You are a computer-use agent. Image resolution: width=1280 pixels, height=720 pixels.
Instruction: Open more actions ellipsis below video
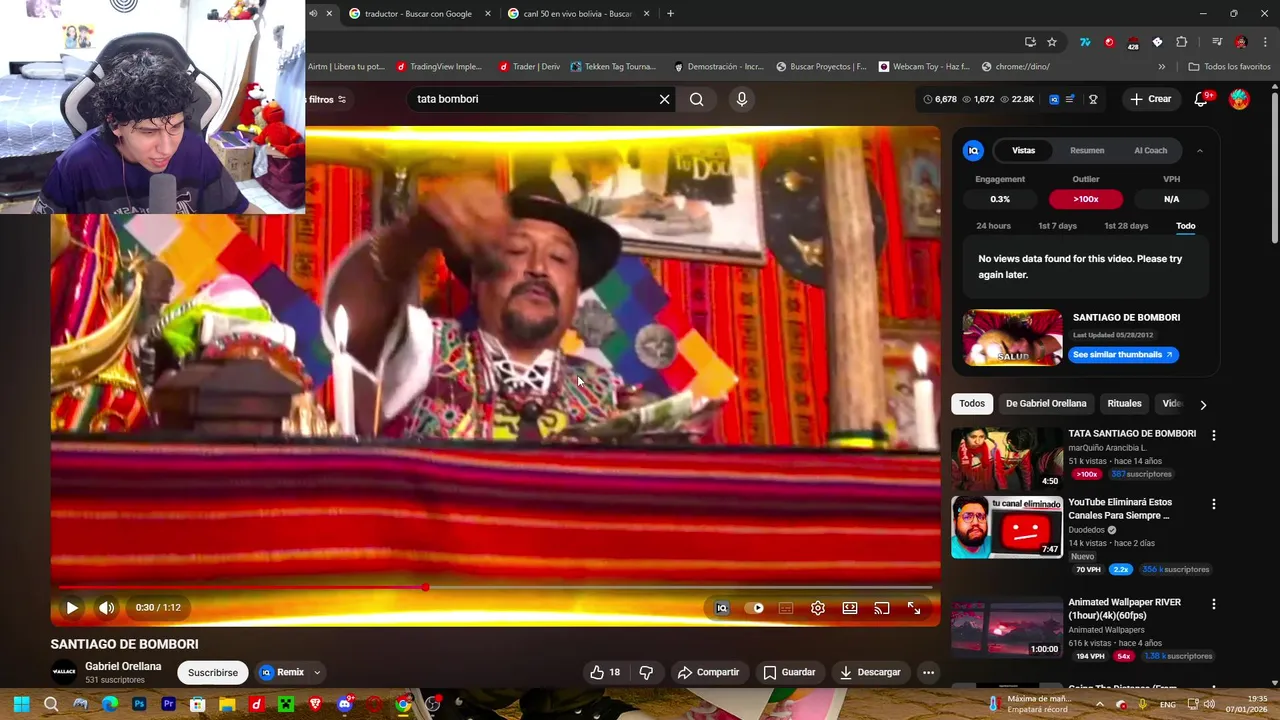click(929, 672)
